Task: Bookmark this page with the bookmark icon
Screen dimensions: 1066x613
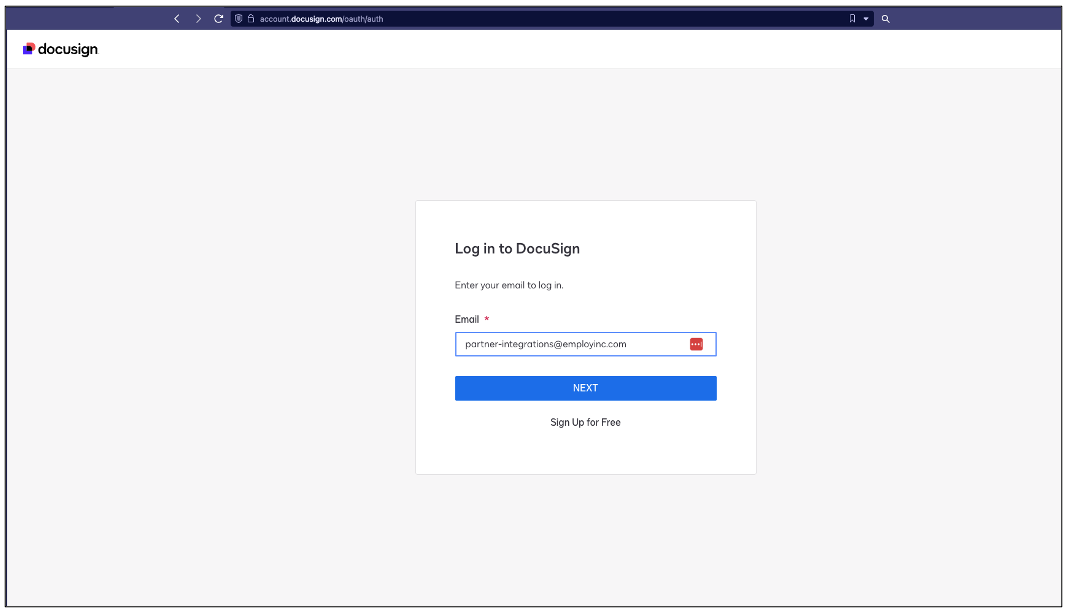Action: tap(852, 19)
